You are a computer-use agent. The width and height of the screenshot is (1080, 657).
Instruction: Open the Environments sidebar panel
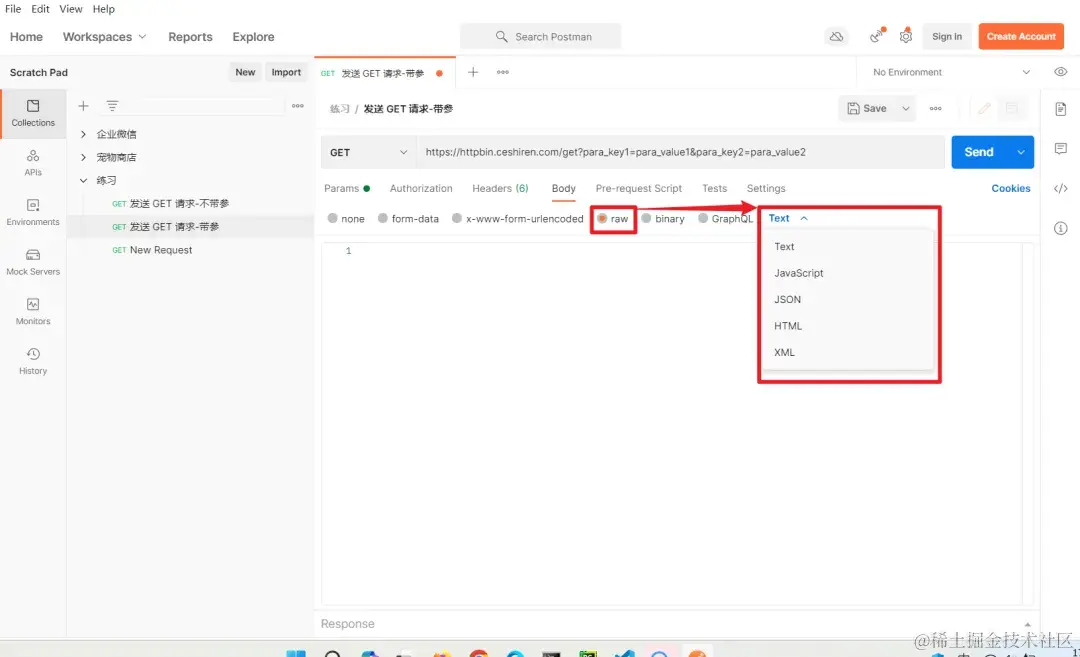(33, 212)
